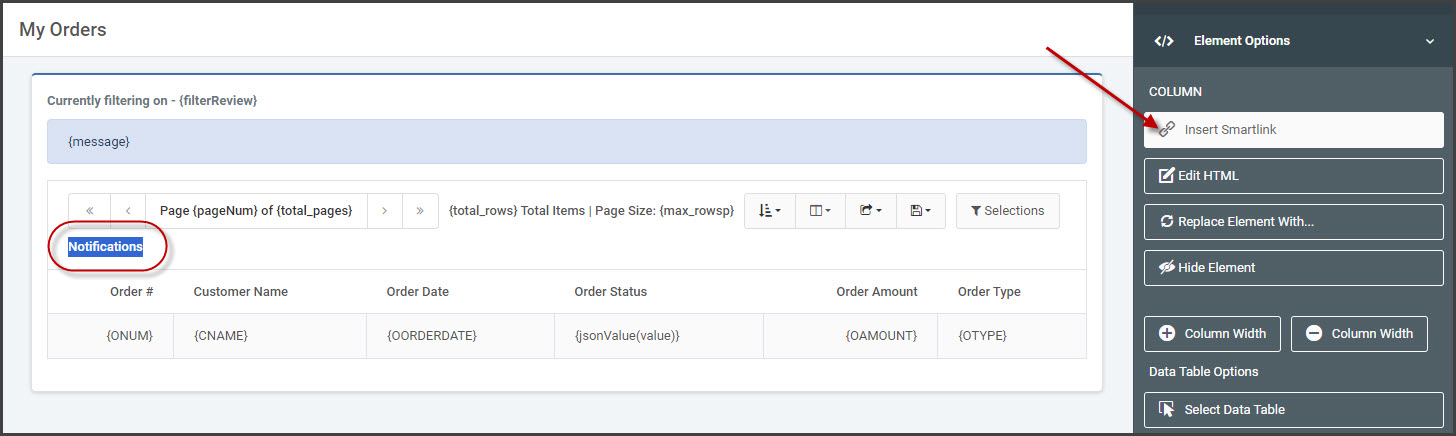Image resolution: width=1456 pixels, height=436 pixels.
Task: Click Replace Element With button
Action: tap(1294, 222)
